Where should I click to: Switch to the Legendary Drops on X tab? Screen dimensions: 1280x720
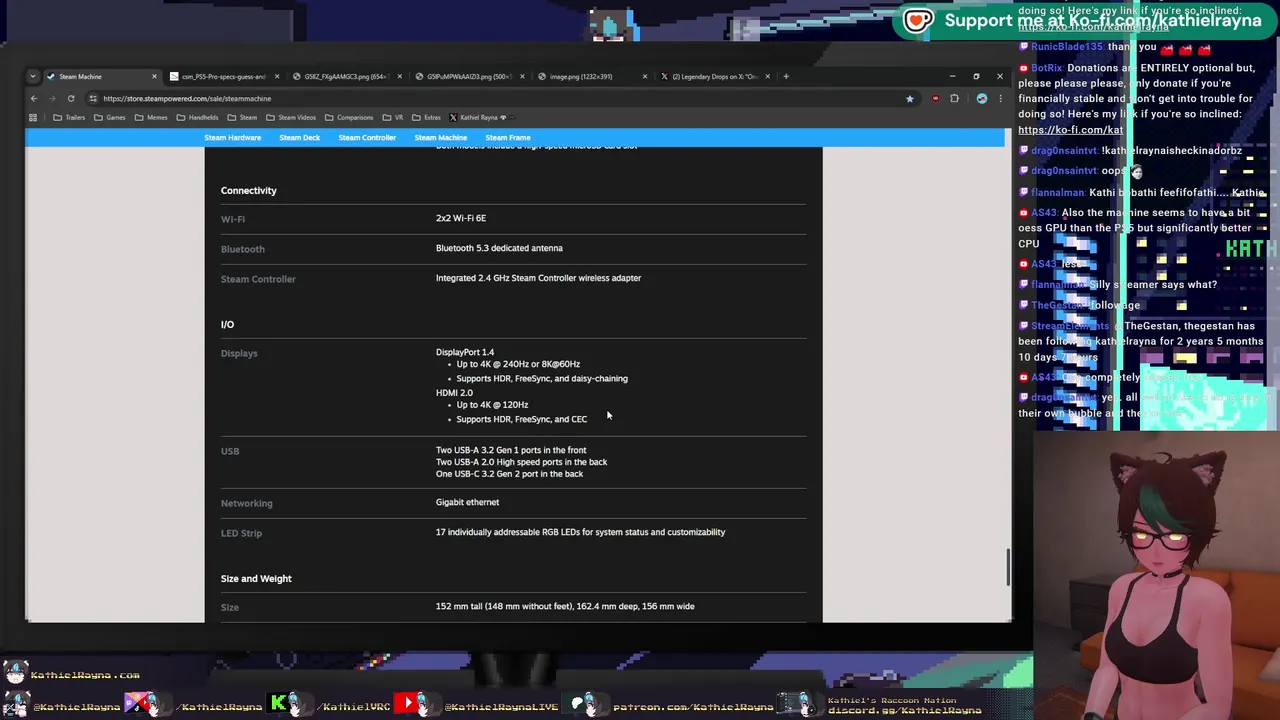coord(714,76)
